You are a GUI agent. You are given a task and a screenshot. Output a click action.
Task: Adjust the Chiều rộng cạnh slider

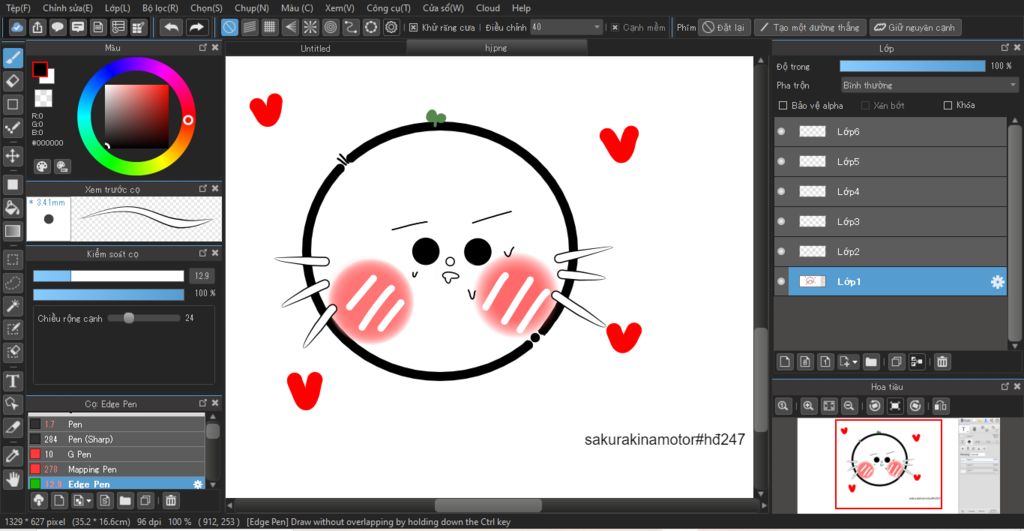tap(144, 318)
